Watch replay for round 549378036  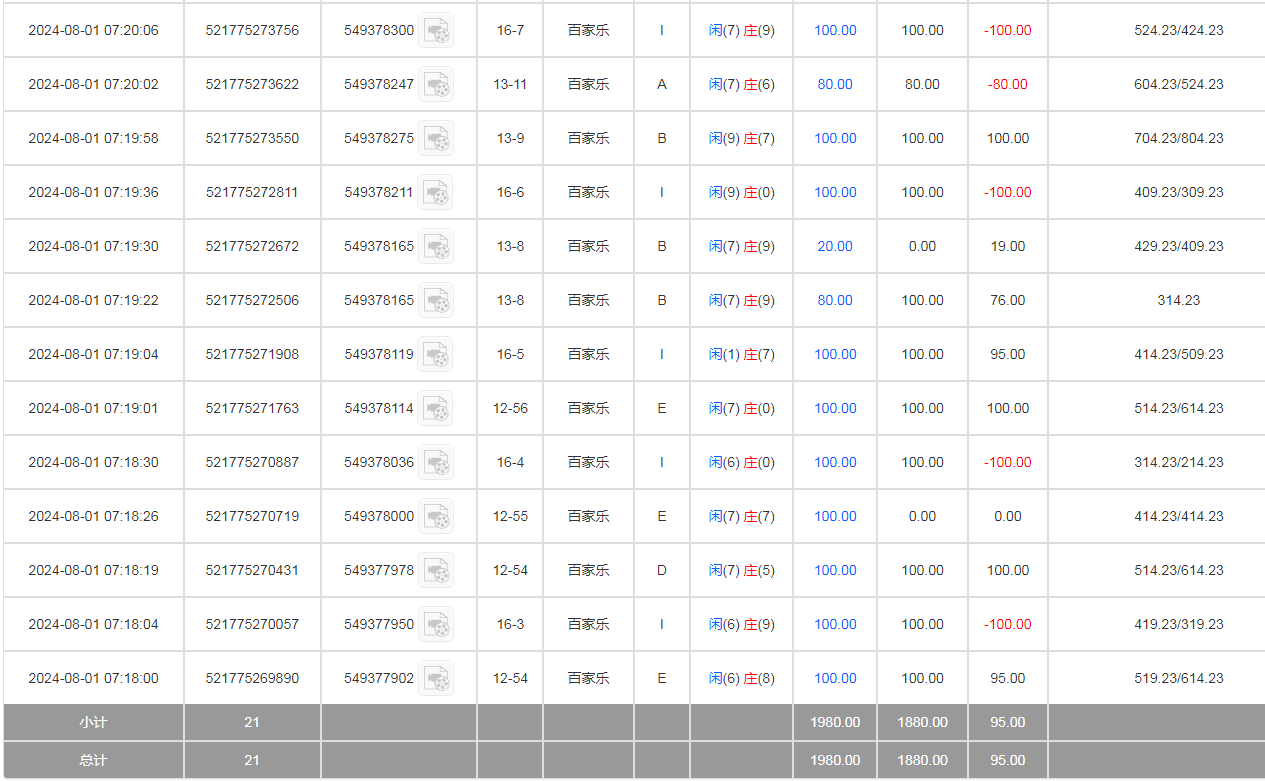[436, 463]
